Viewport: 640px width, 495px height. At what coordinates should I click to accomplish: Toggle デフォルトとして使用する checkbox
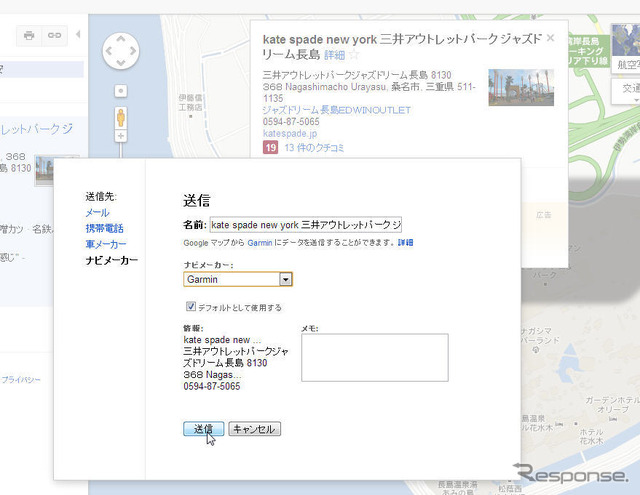[191, 306]
